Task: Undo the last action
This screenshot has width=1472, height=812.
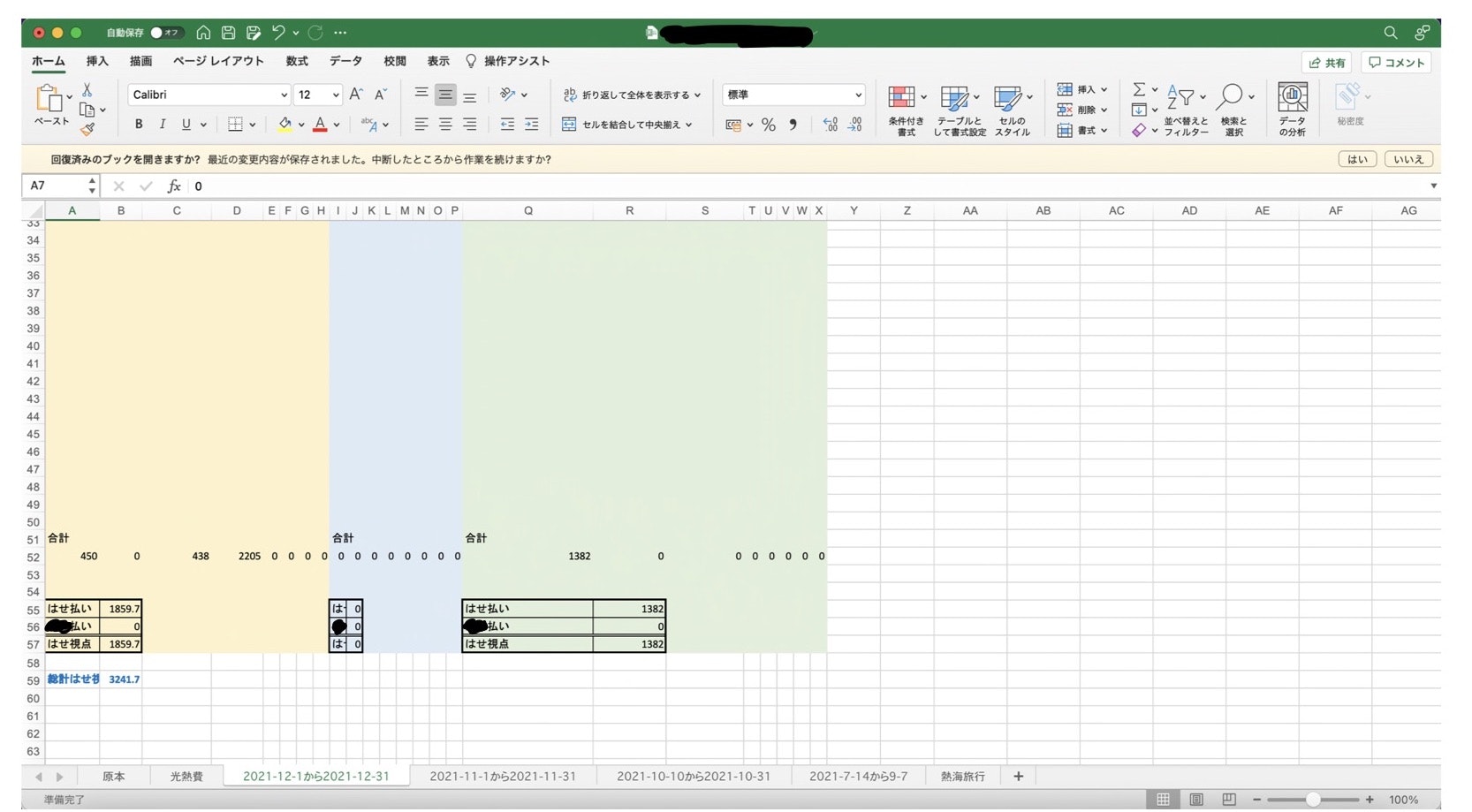Action: (278, 33)
